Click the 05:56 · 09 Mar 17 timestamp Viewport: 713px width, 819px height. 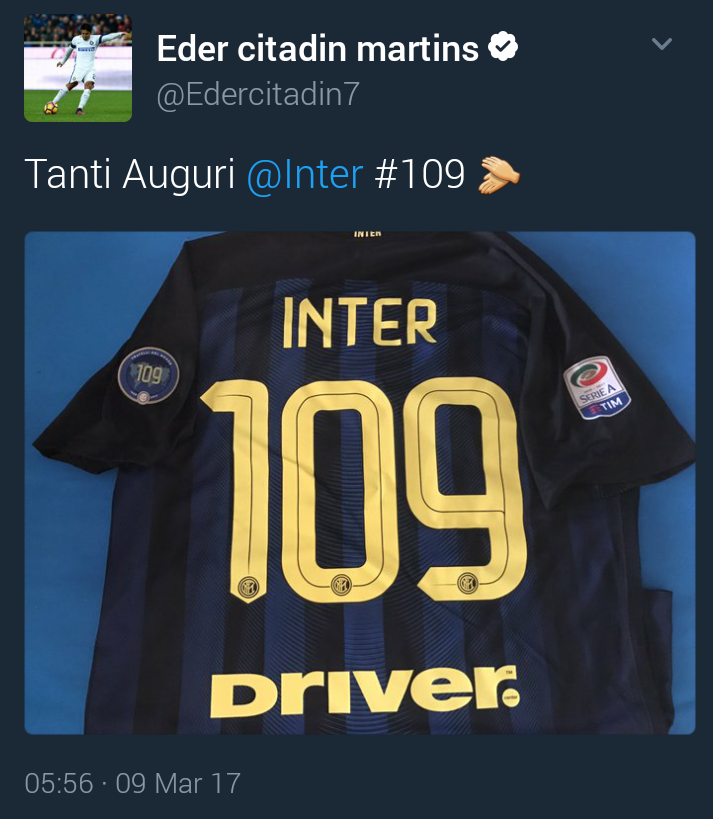tap(133, 783)
